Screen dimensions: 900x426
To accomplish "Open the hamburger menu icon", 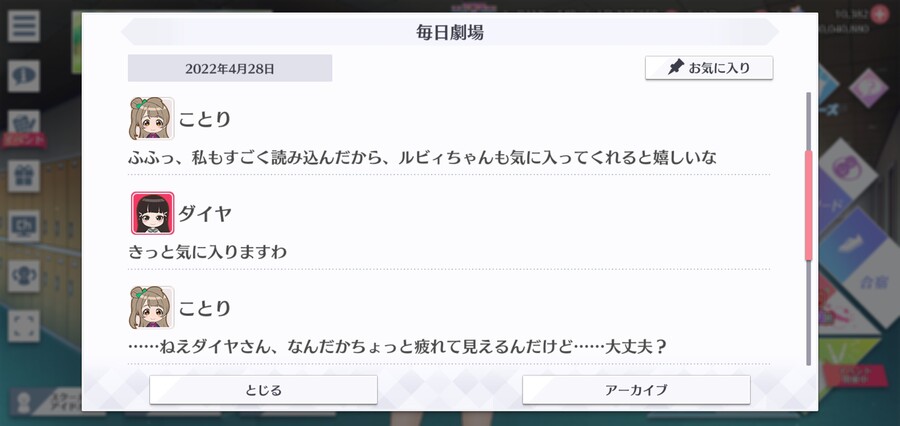I will coord(24,26).
